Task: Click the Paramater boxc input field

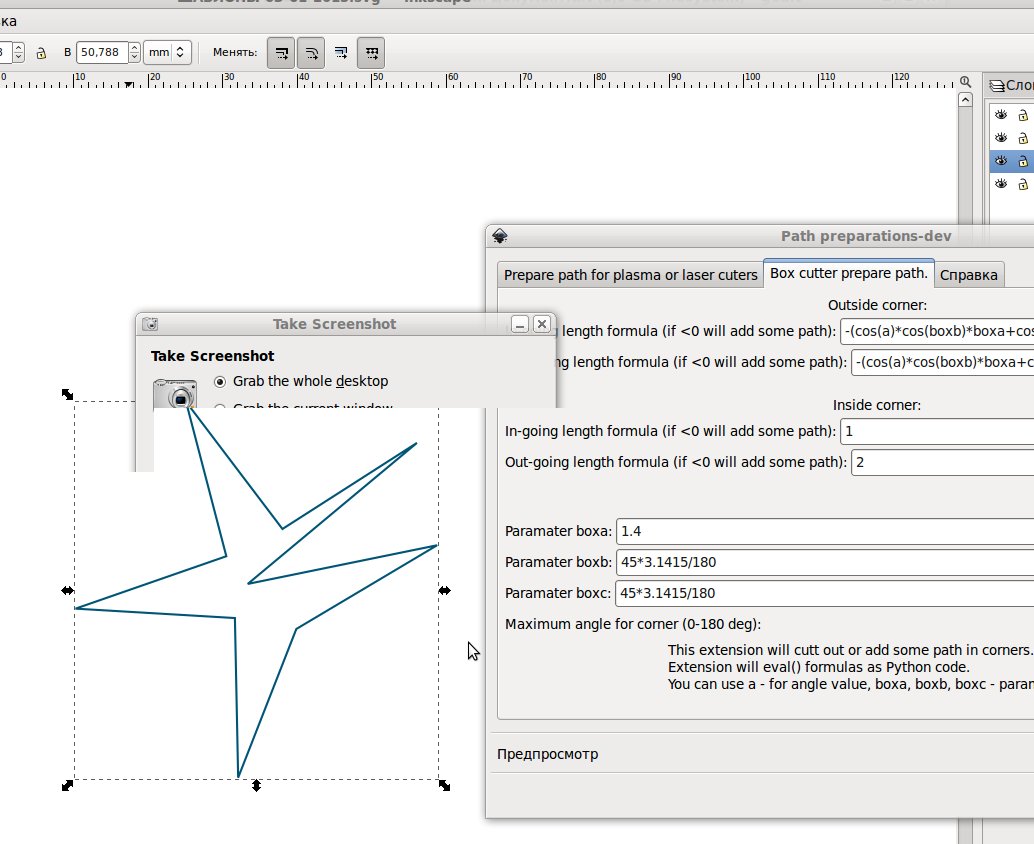Action: [825, 593]
